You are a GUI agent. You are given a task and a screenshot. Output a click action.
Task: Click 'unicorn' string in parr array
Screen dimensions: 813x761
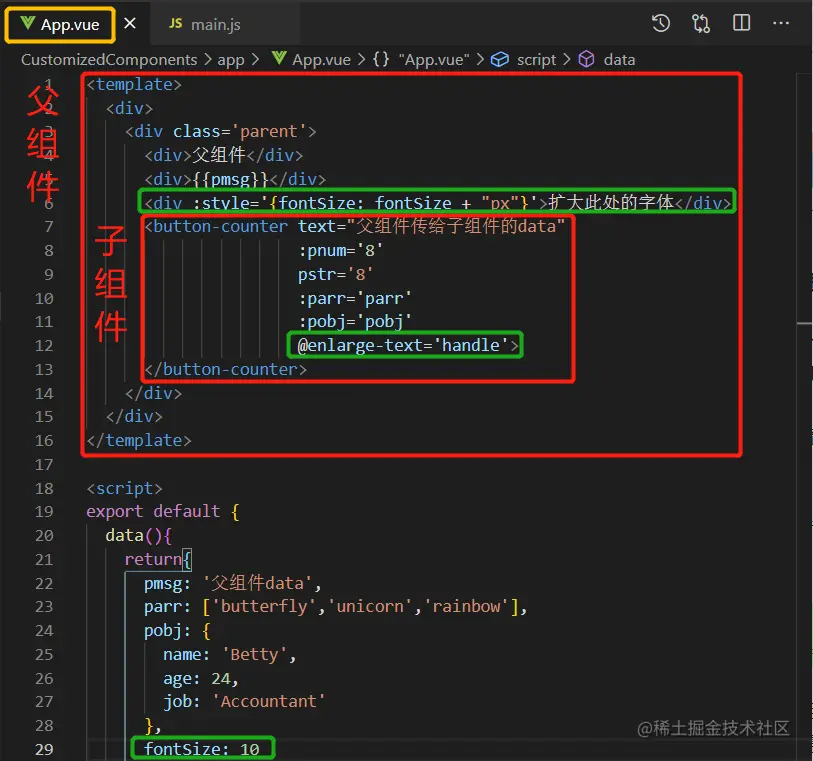tap(370, 607)
